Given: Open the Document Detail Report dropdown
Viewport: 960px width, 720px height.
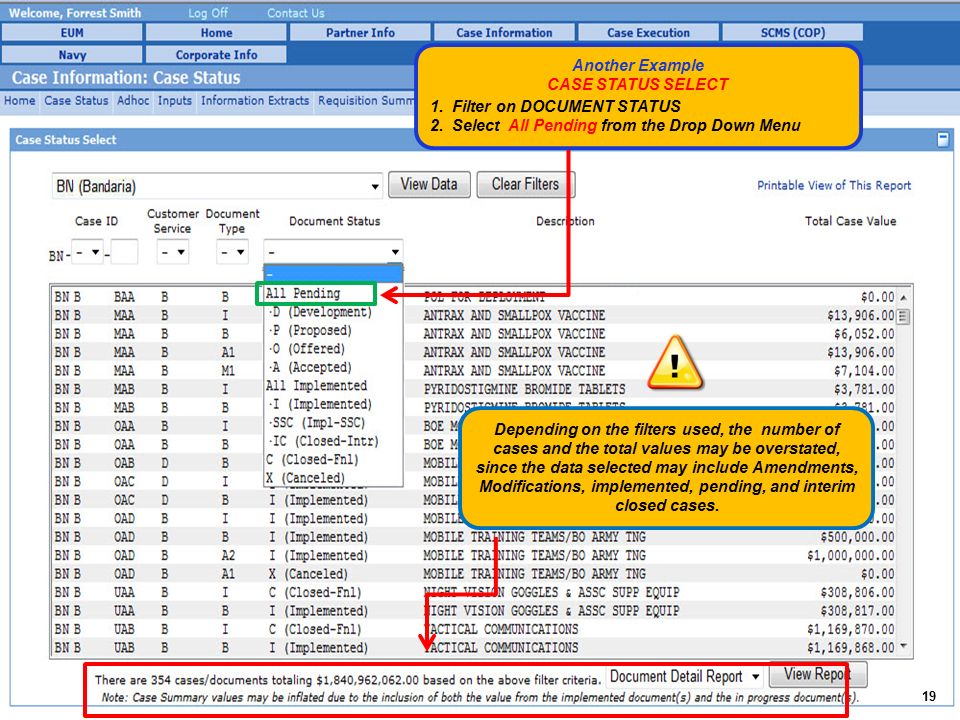Looking at the screenshot, I should (x=685, y=676).
